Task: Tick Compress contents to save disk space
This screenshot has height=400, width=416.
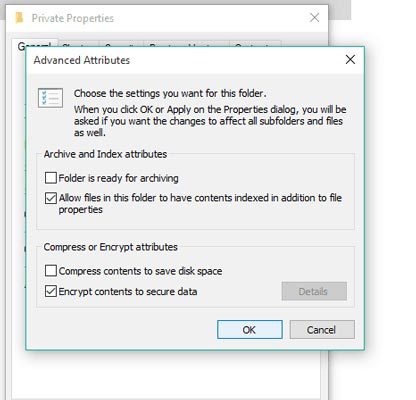Action: click(x=51, y=271)
